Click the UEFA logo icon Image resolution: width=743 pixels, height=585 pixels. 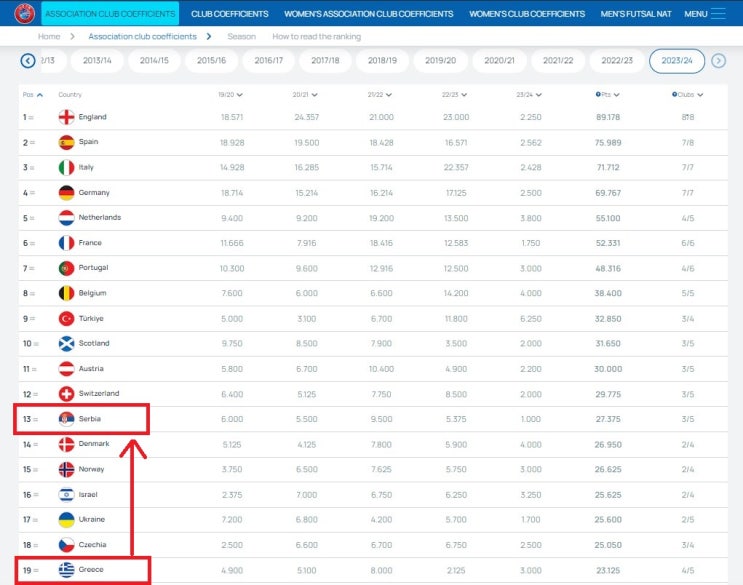[x=24, y=13]
